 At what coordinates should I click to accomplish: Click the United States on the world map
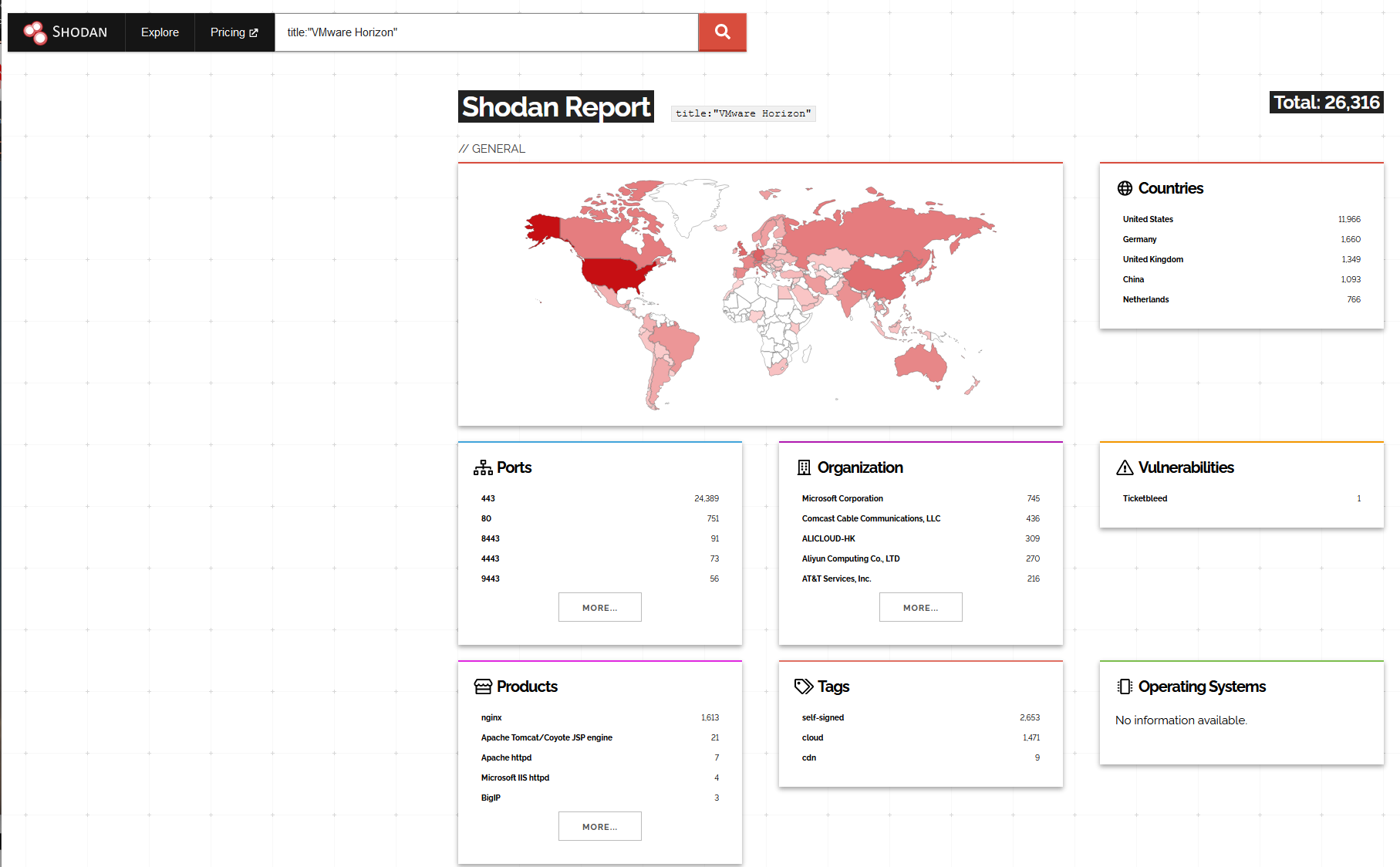(x=613, y=272)
